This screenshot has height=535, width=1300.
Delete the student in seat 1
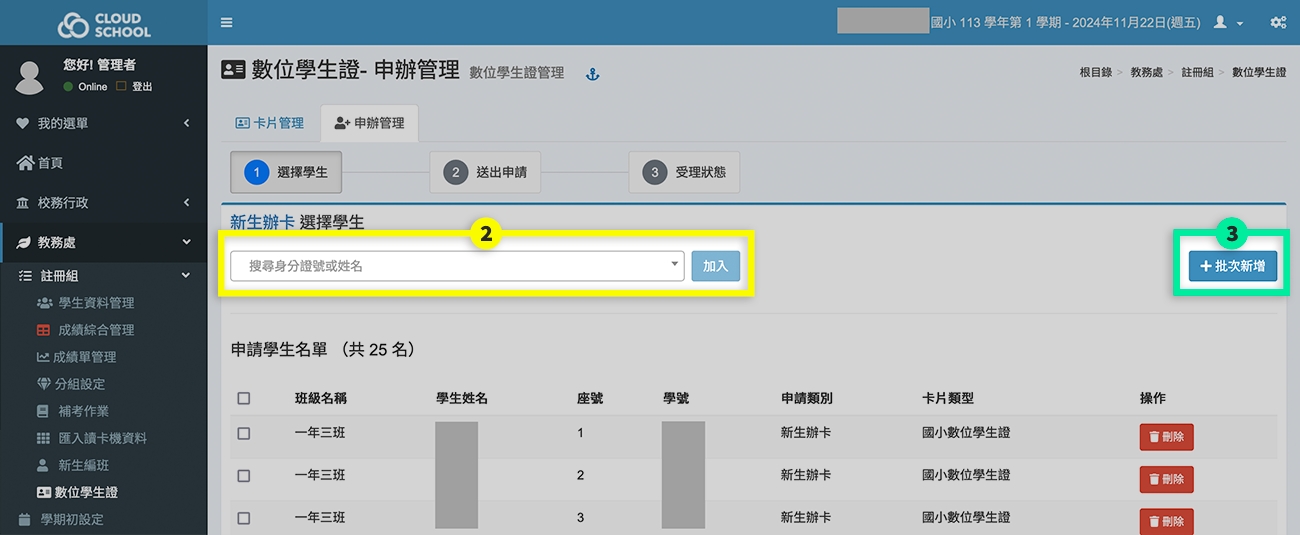coord(1166,437)
